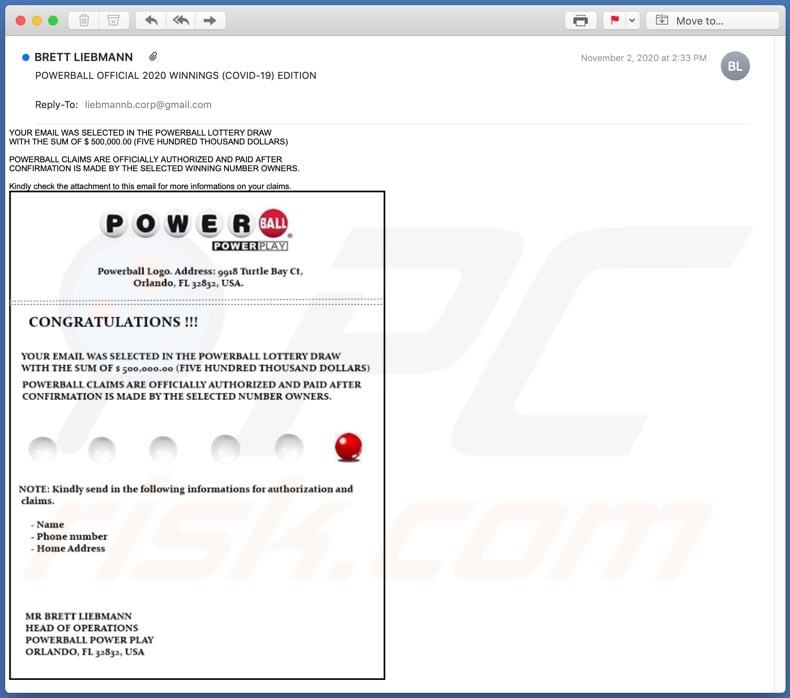Forward the email with the right arrow

click(x=210, y=21)
